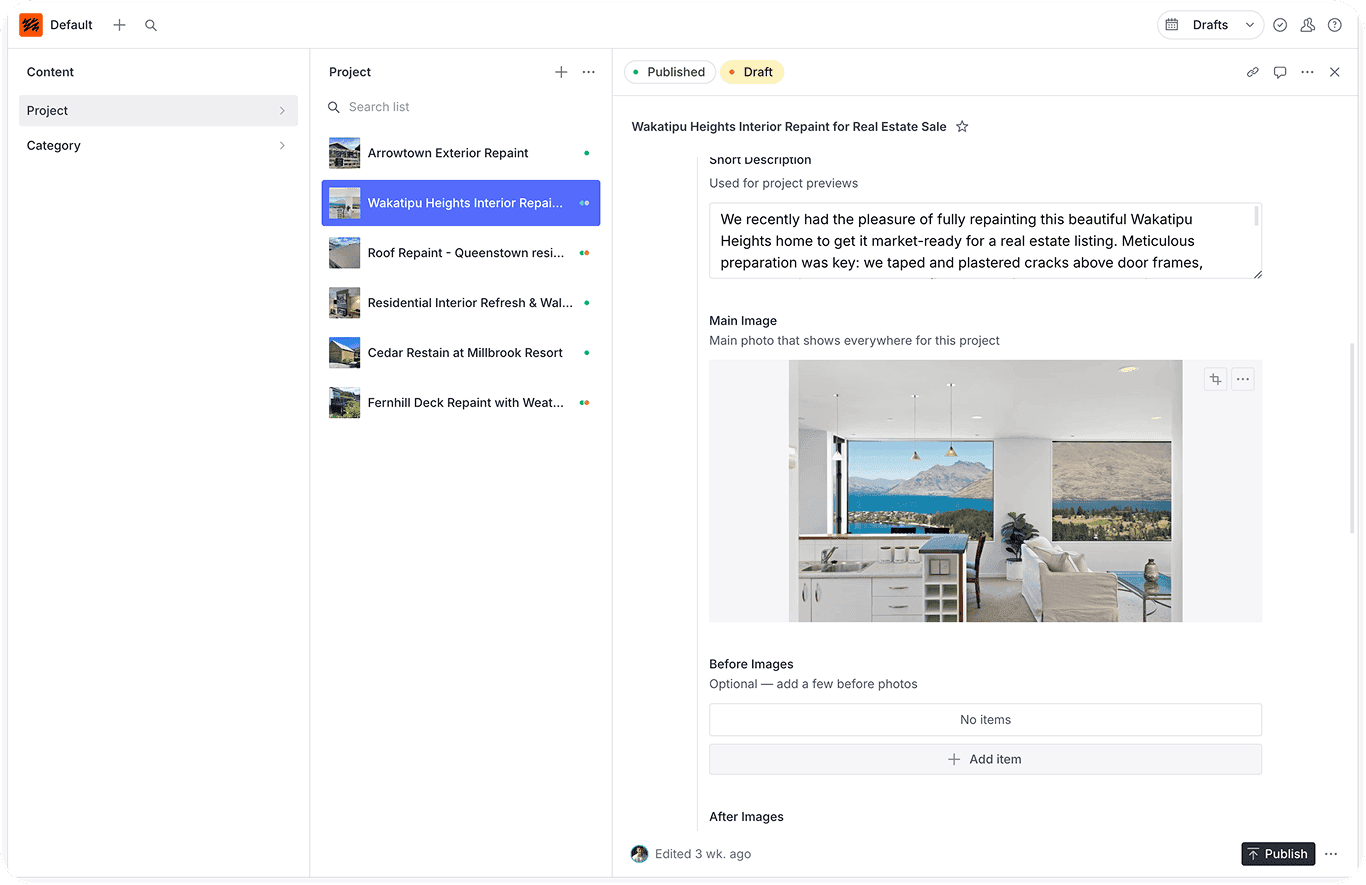Switch to the Published perspective tab

coord(669,72)
